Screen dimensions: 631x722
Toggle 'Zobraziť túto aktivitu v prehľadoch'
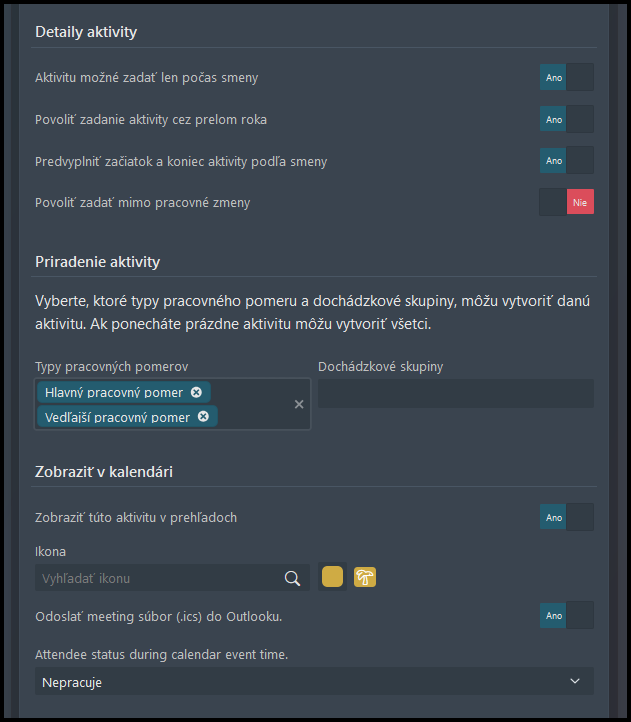[x=567, y=518]
